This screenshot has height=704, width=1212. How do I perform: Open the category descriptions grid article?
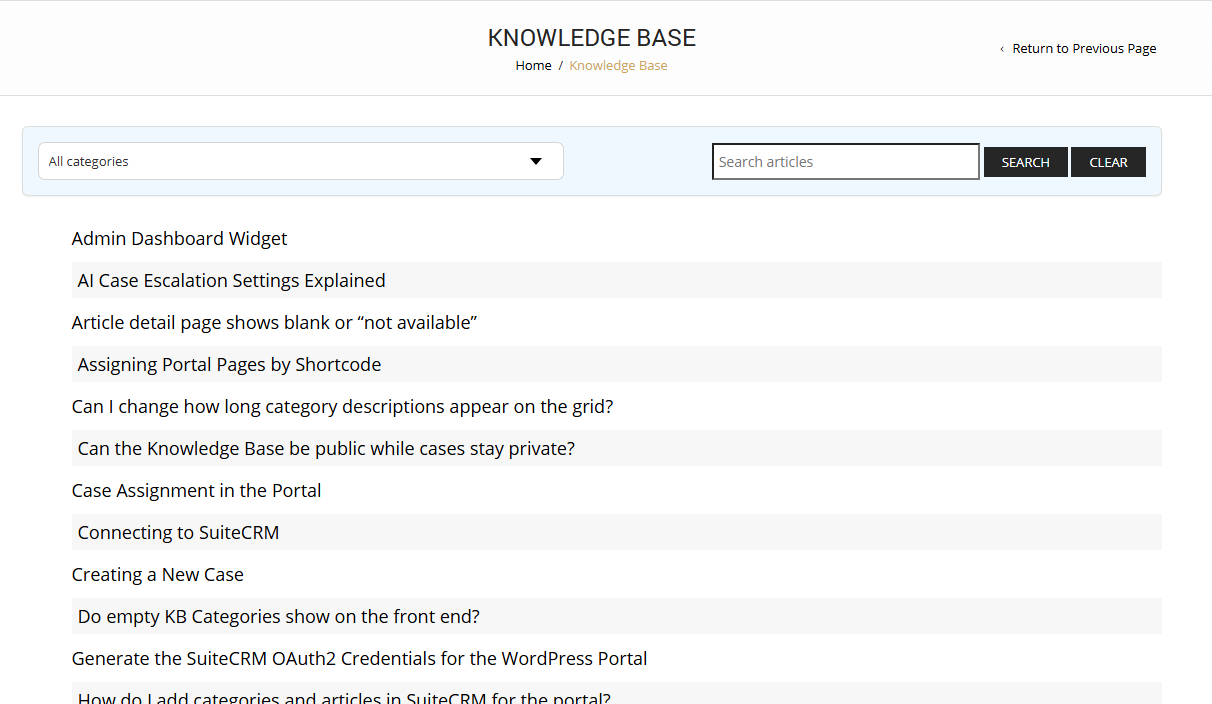342,406
